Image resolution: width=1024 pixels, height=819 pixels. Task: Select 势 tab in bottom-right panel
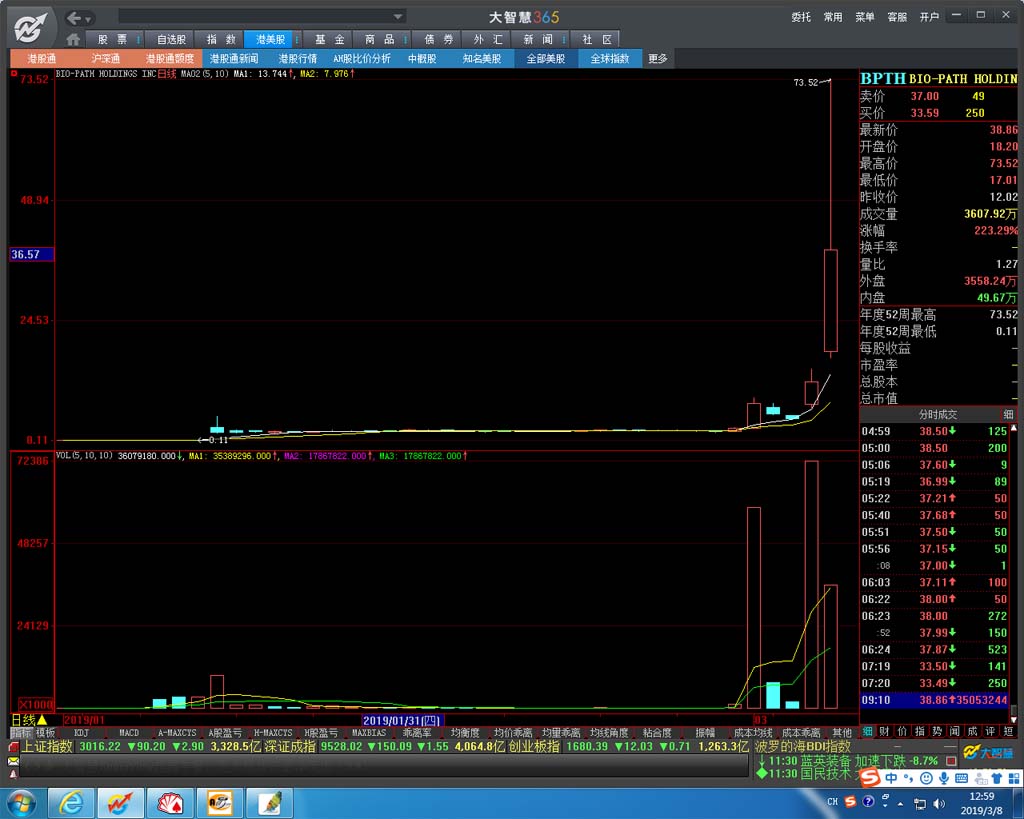pos(937,731)
